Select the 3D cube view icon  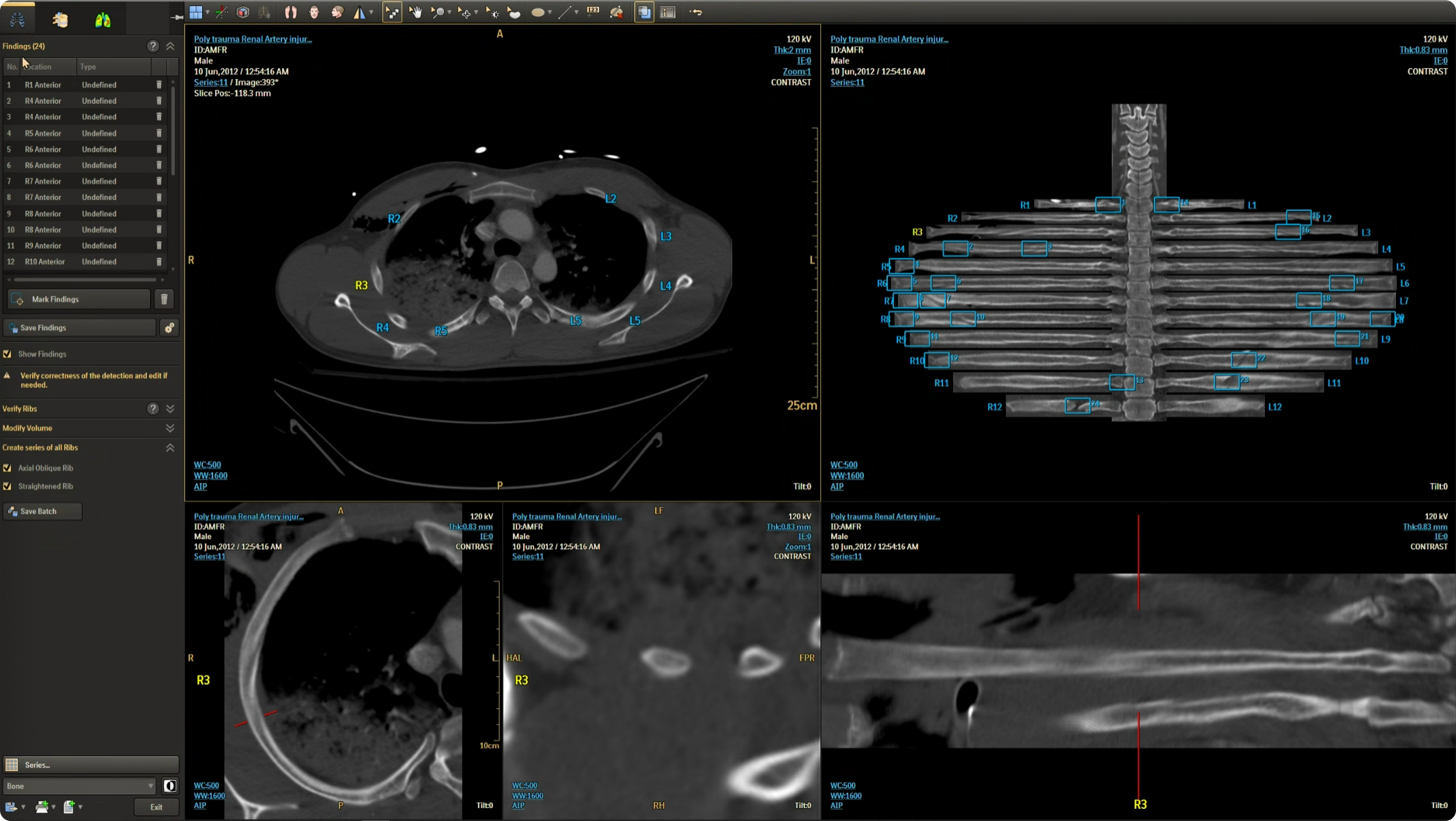(243, 12)
